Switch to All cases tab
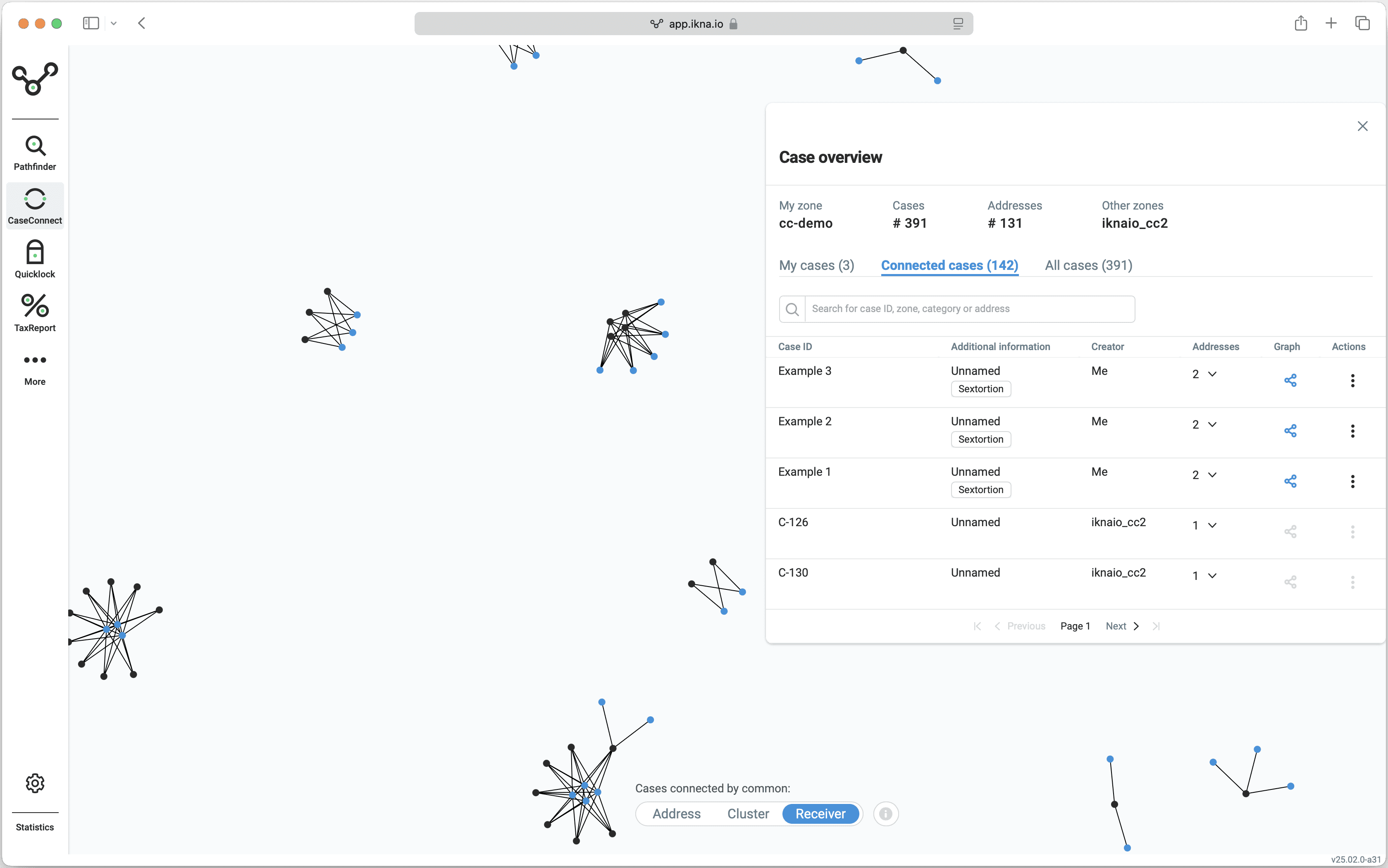Viewport: 1388px width, 868px height. pyautogui.click(x=1088, y=265)
